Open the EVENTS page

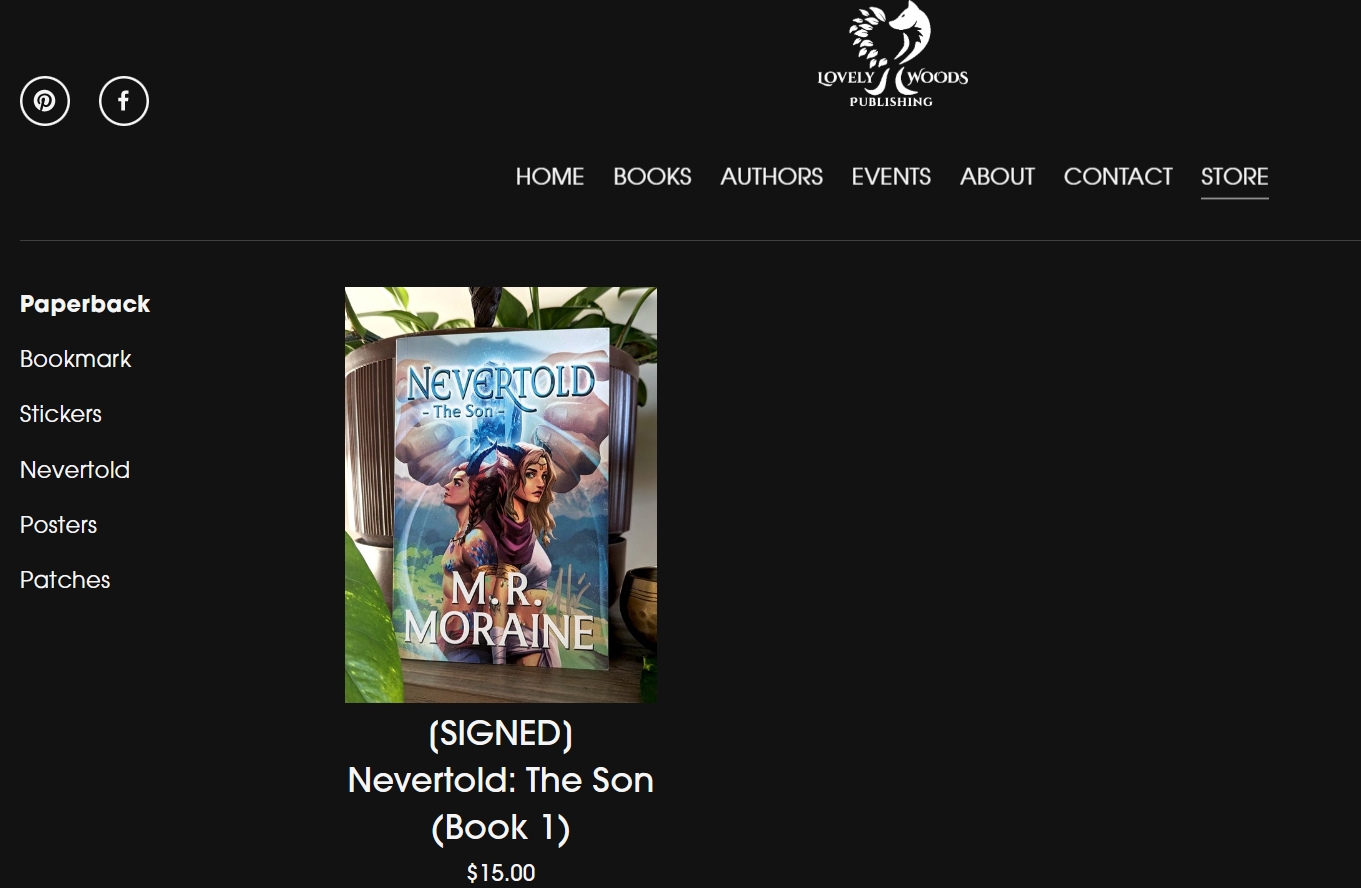point(891,177)
